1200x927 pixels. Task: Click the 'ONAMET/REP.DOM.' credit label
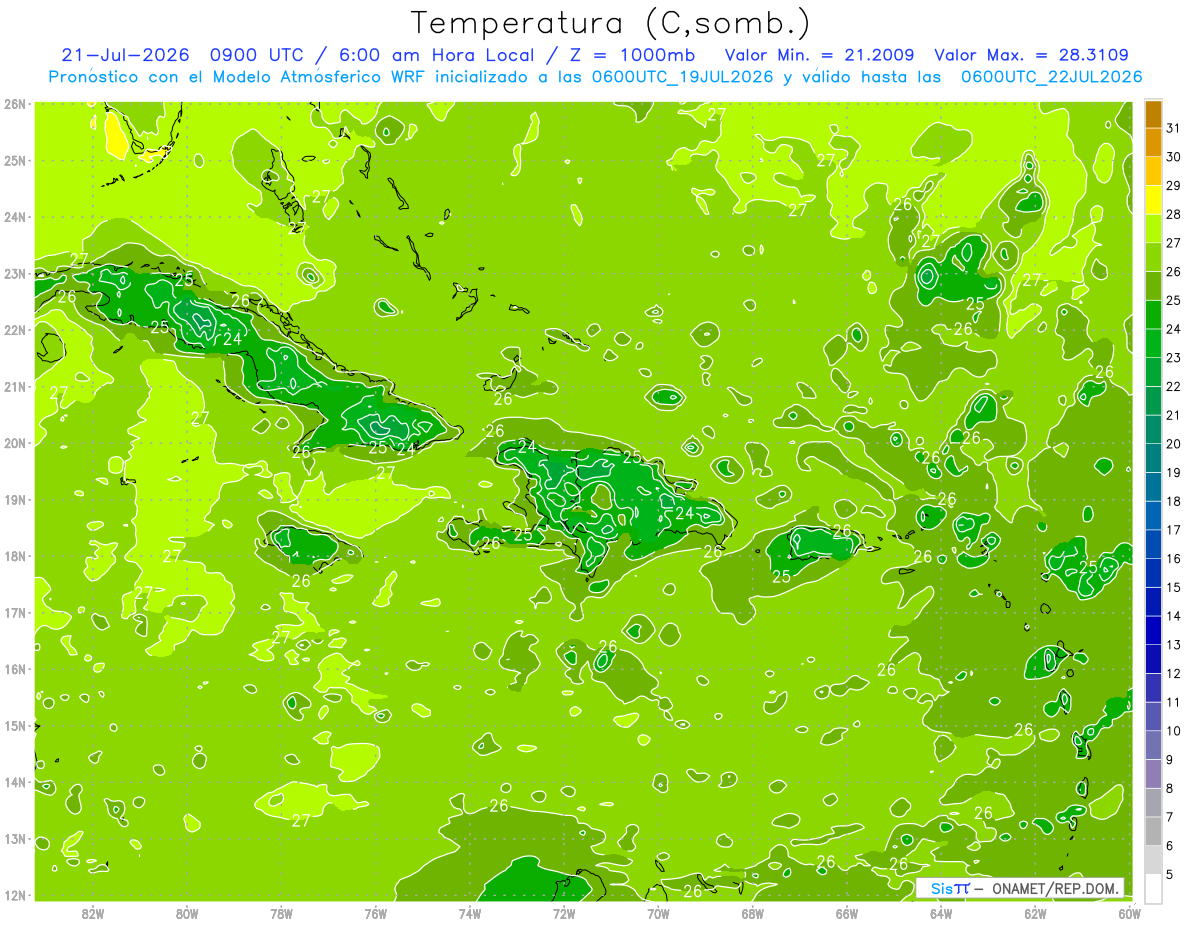click(x=1056, y=888)
